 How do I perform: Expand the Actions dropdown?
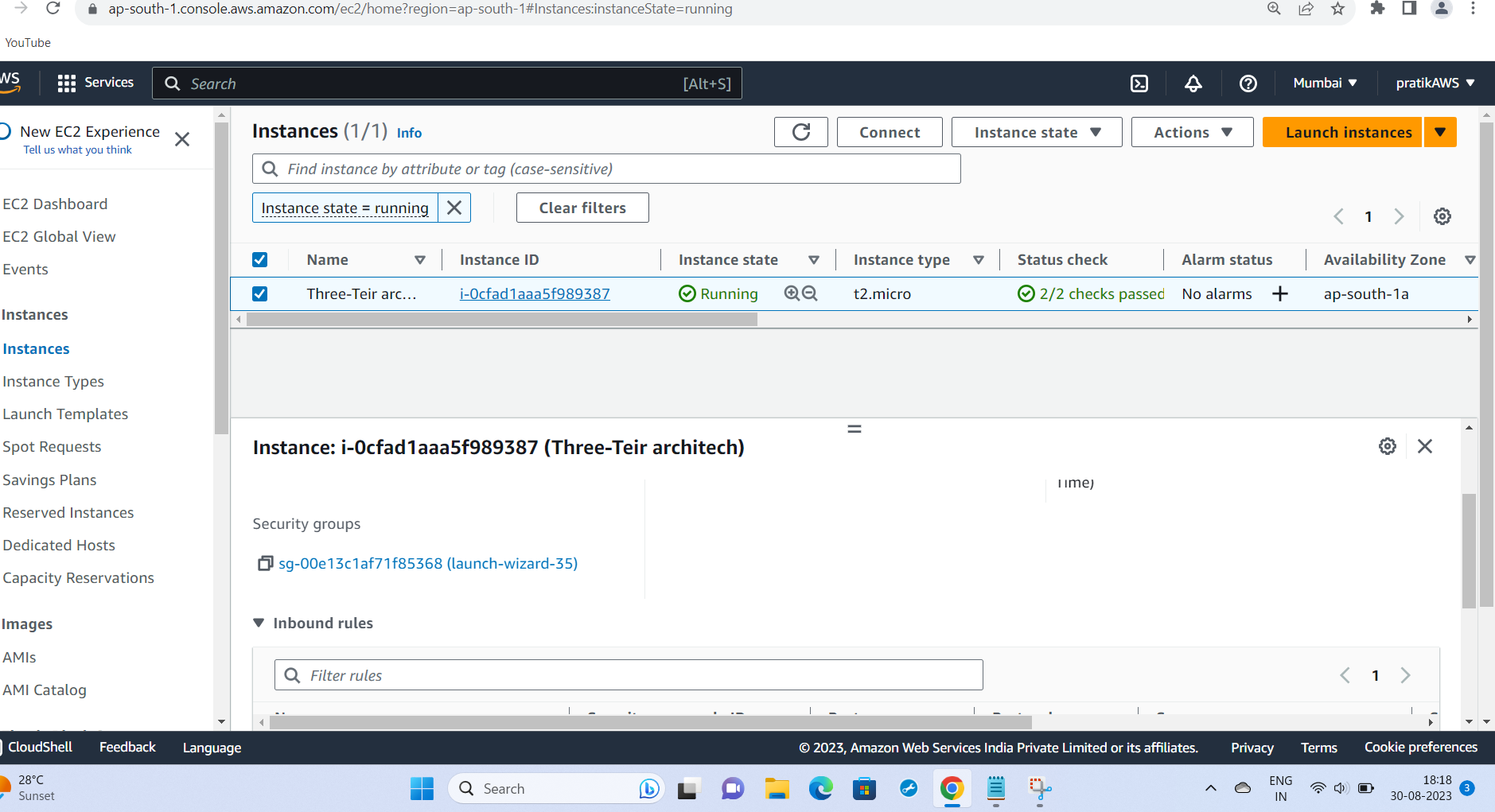click(1191, 131)
